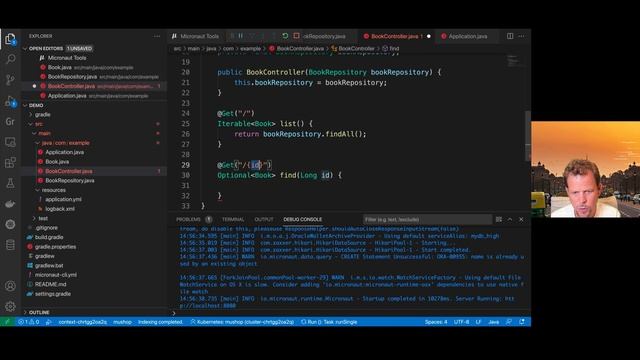
Task: Open the Gradle view in activity bar
Action: (10, 122)
